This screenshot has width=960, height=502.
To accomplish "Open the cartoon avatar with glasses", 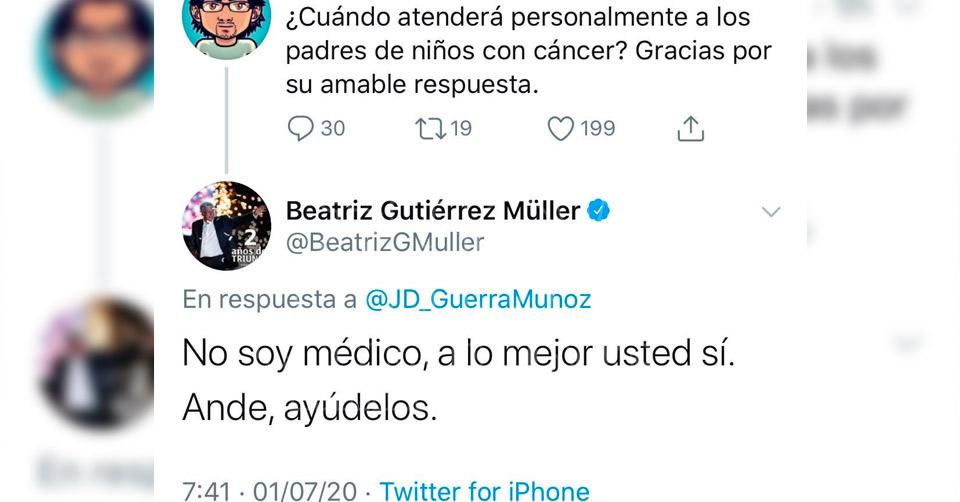I will click(226, 25).
